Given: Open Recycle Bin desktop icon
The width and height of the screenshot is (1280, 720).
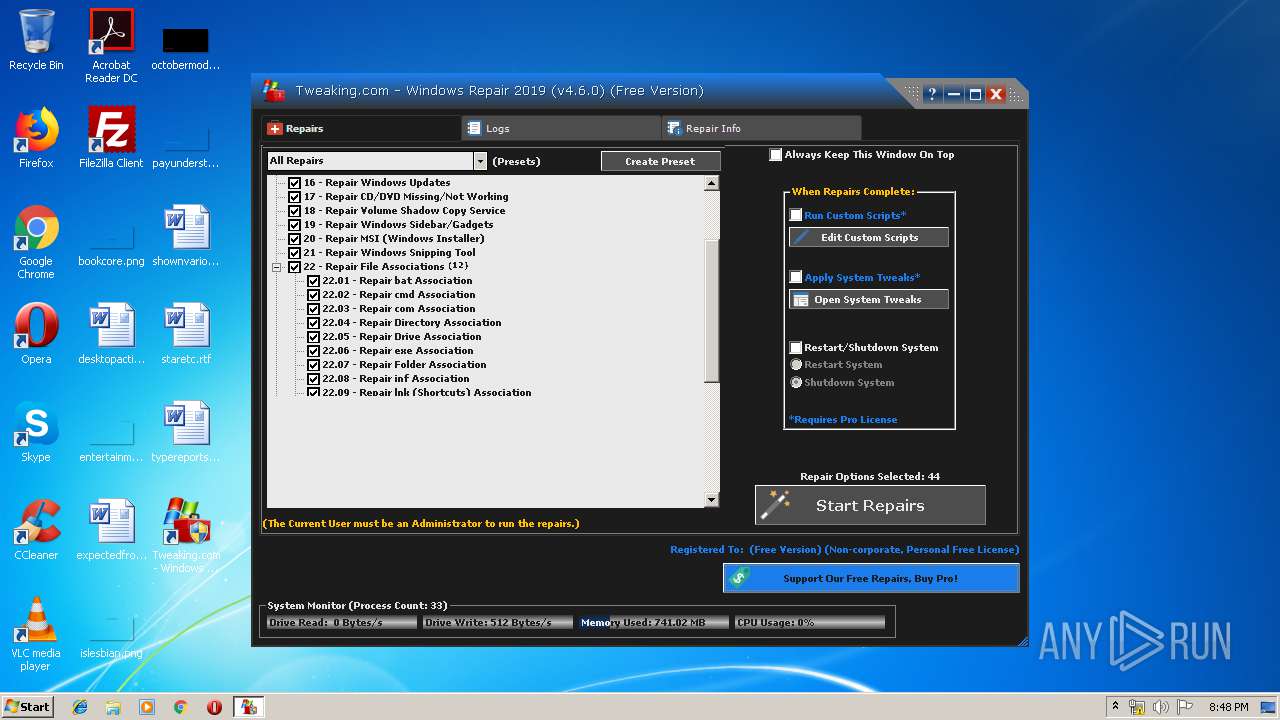Looking at the screenshot, I should [x=36, y=40].
